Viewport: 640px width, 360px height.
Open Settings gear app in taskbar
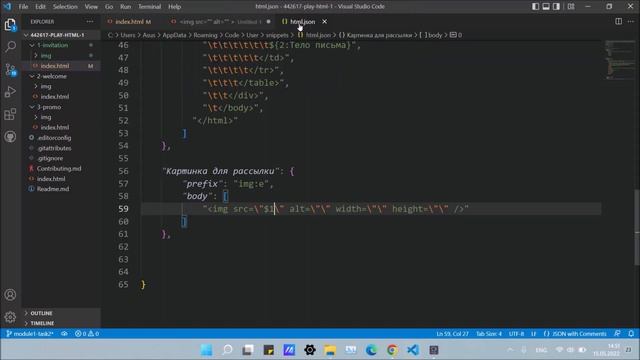(309, 350)
